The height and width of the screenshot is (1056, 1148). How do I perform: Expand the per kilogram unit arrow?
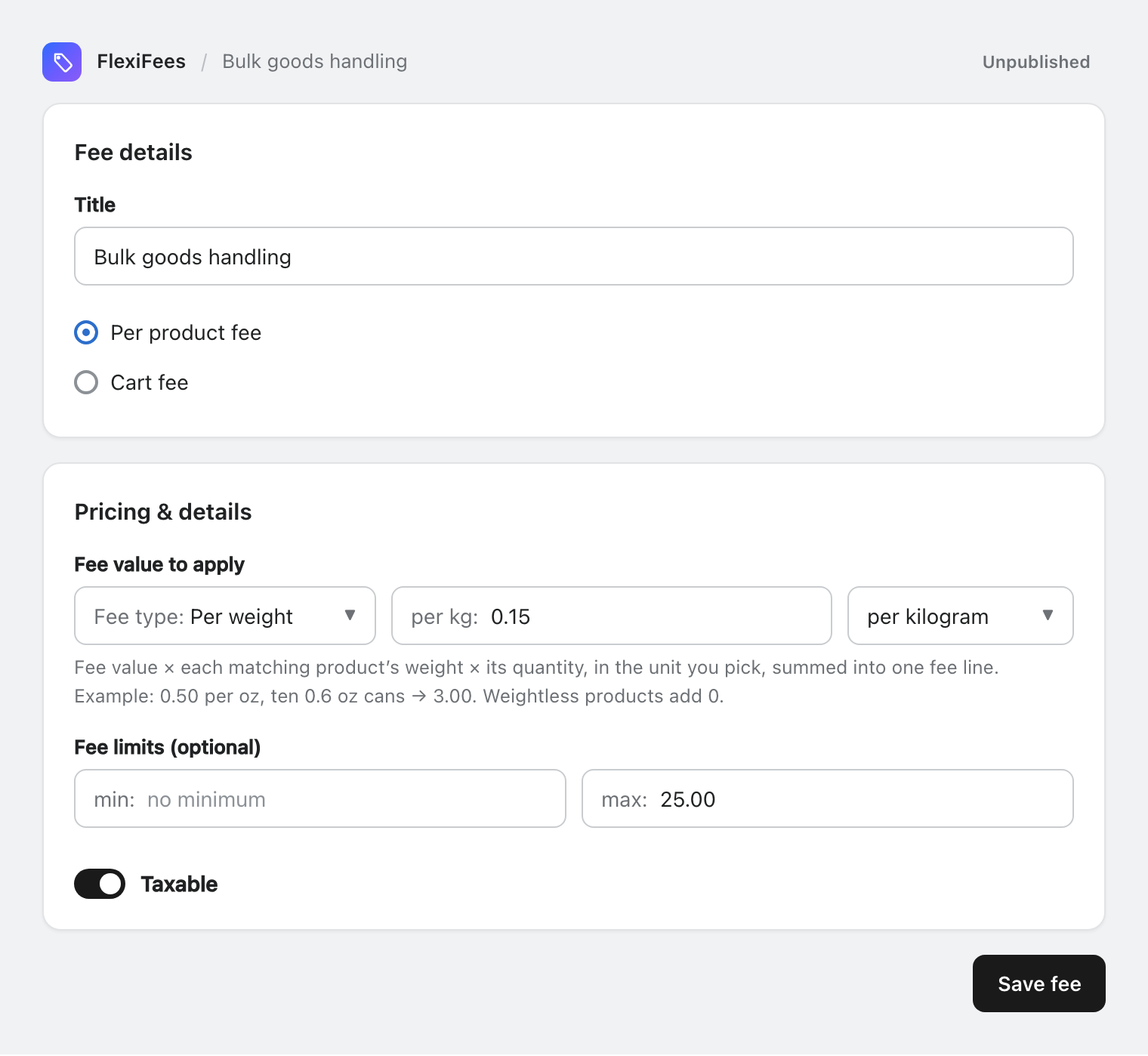pyautogui.click(x=1048, y=615)
